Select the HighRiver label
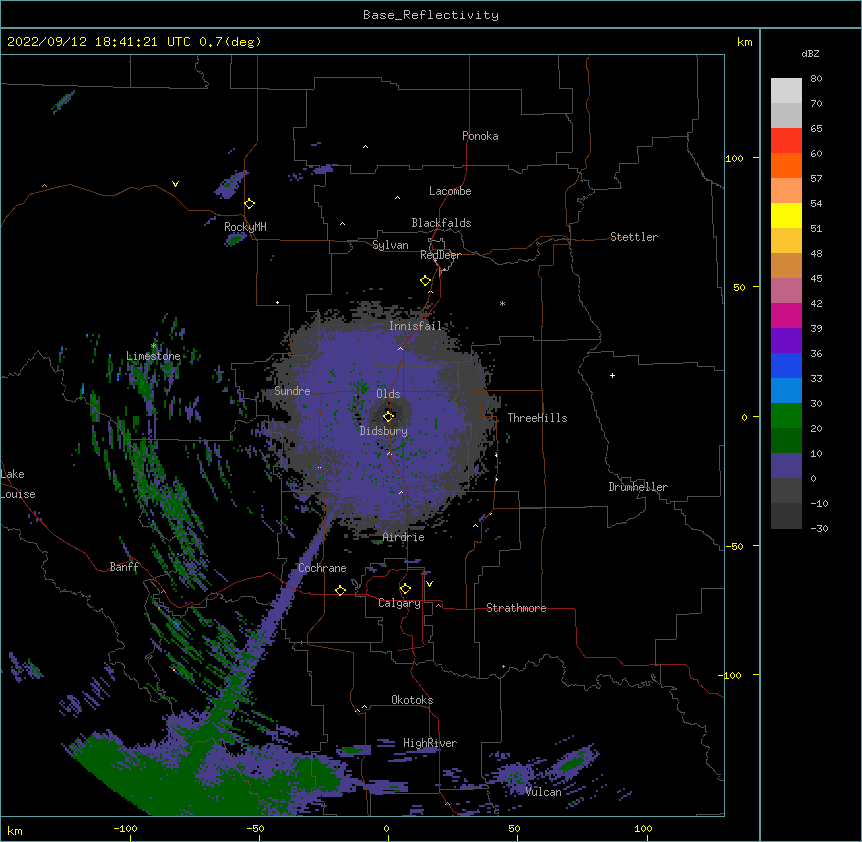The width and height of the screenshot is (862, 842). [x=430, y=743]
